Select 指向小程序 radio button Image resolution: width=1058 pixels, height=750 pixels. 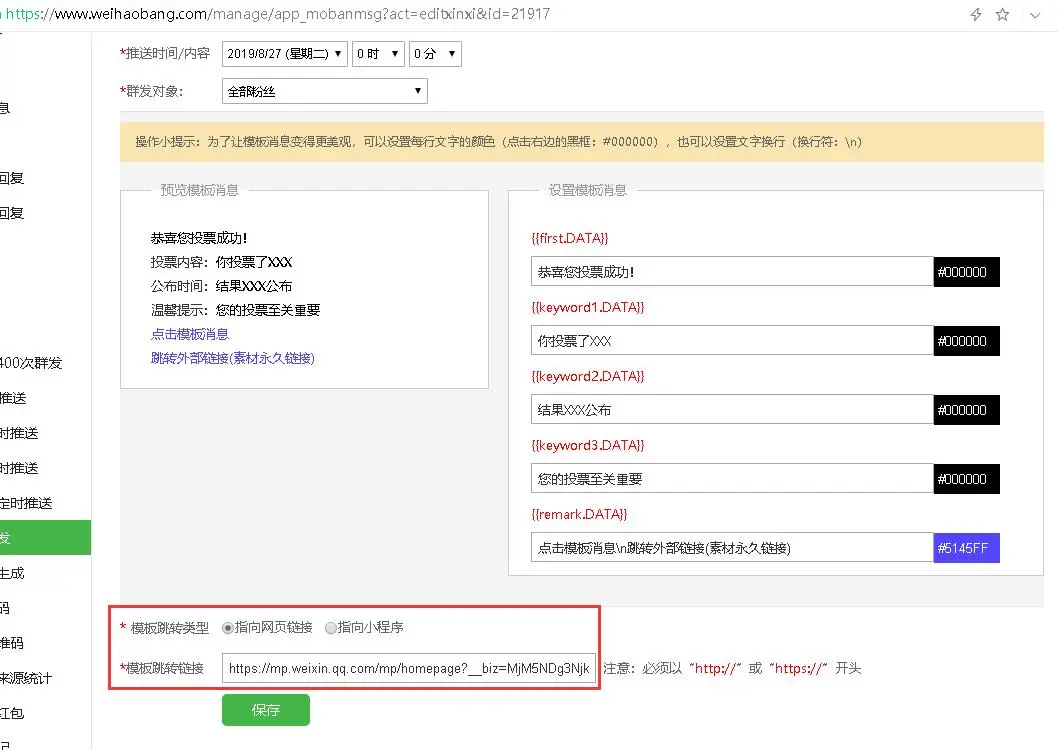pyautogui.click(x=331, y=628)
